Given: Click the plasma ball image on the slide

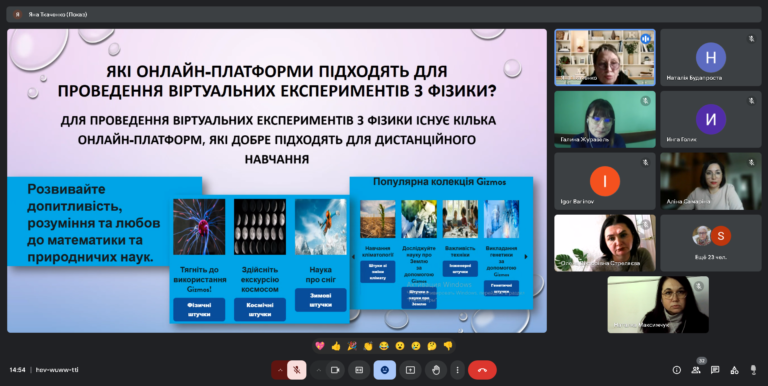Looking at the screenshot, I should tap(199, 226).
